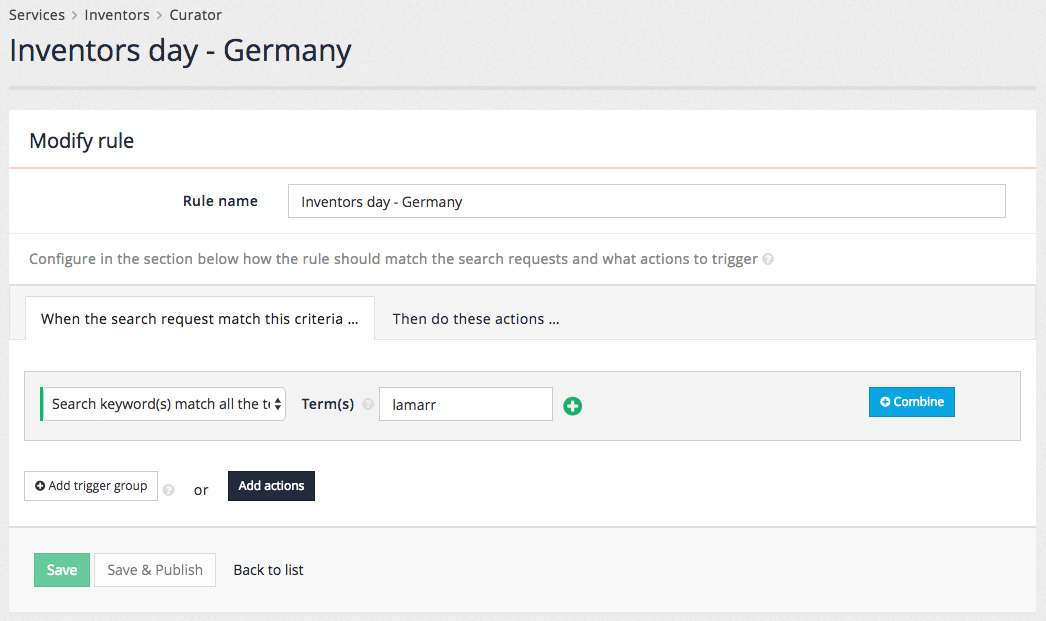Click the plus icon inside the Combine button
1046x621 pixels.
click(x=884, y=401)
